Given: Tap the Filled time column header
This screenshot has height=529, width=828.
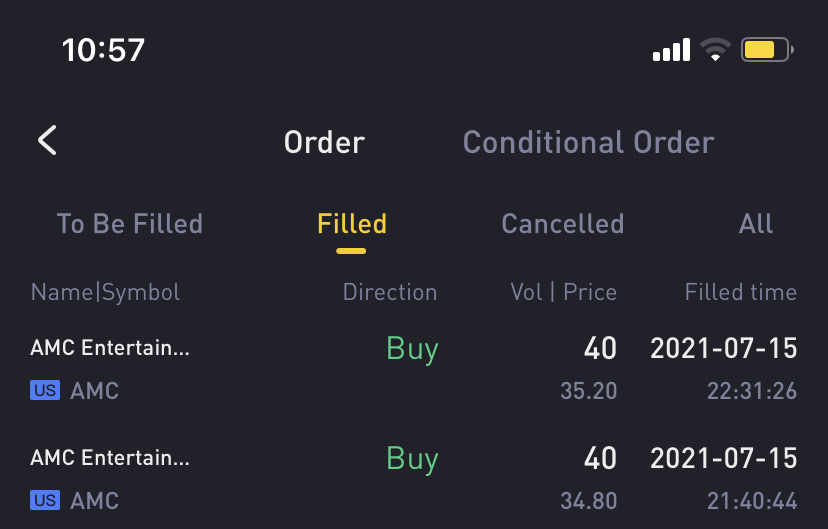Looking at the screenshot, I should click(740, 292).
